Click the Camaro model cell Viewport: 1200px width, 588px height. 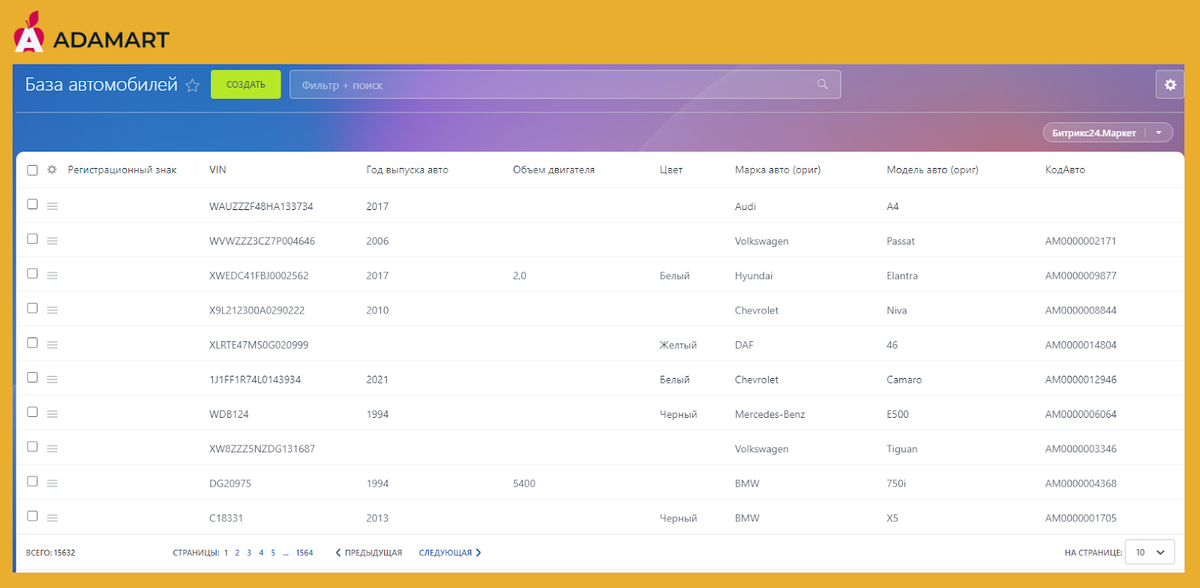[904, 380]
